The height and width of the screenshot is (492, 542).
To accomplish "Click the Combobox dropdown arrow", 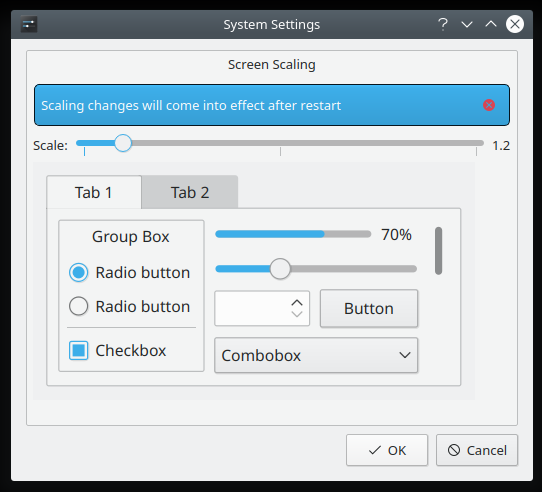I will [405, 355].
